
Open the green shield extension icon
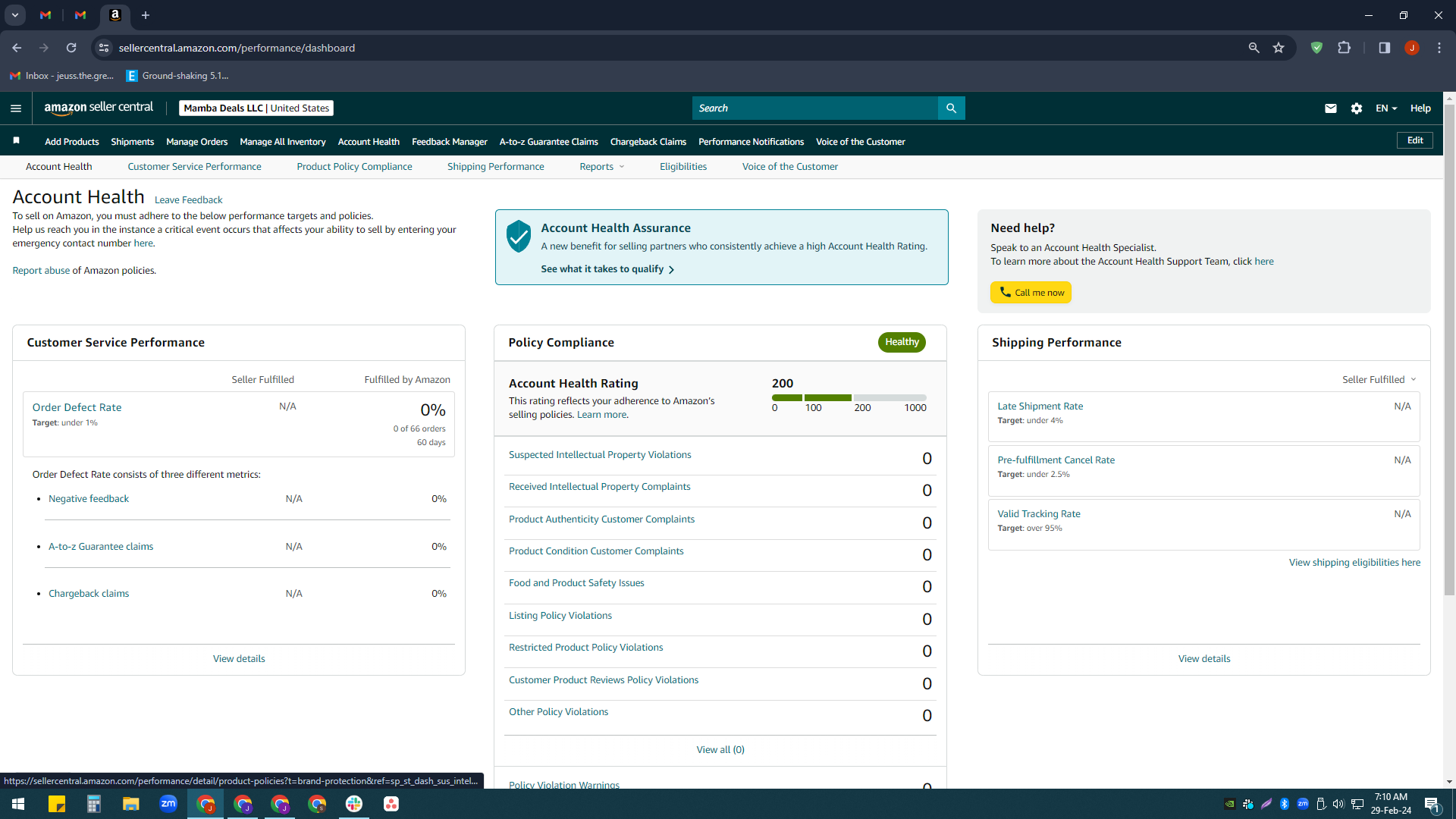click(1316, 48)
